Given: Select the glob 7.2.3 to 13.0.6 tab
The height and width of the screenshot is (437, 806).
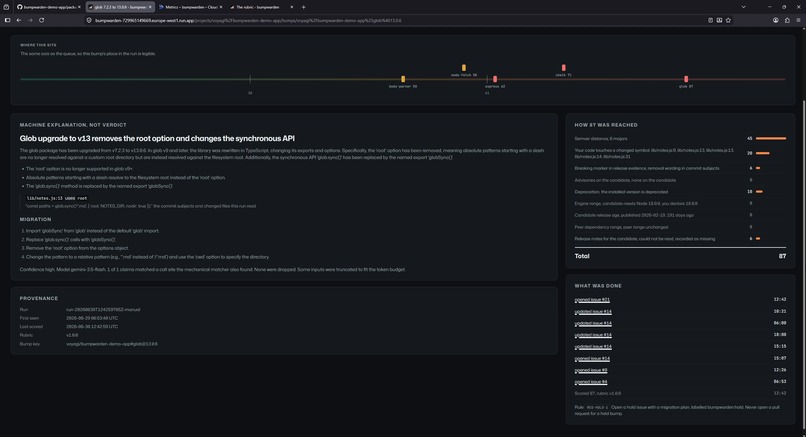Looking at the screenshot, I should [118, 7].
